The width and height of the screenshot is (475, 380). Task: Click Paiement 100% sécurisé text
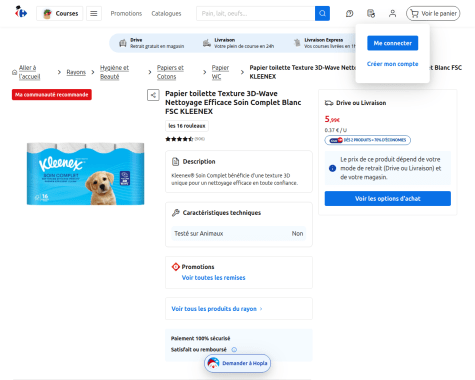pos(200,338)
